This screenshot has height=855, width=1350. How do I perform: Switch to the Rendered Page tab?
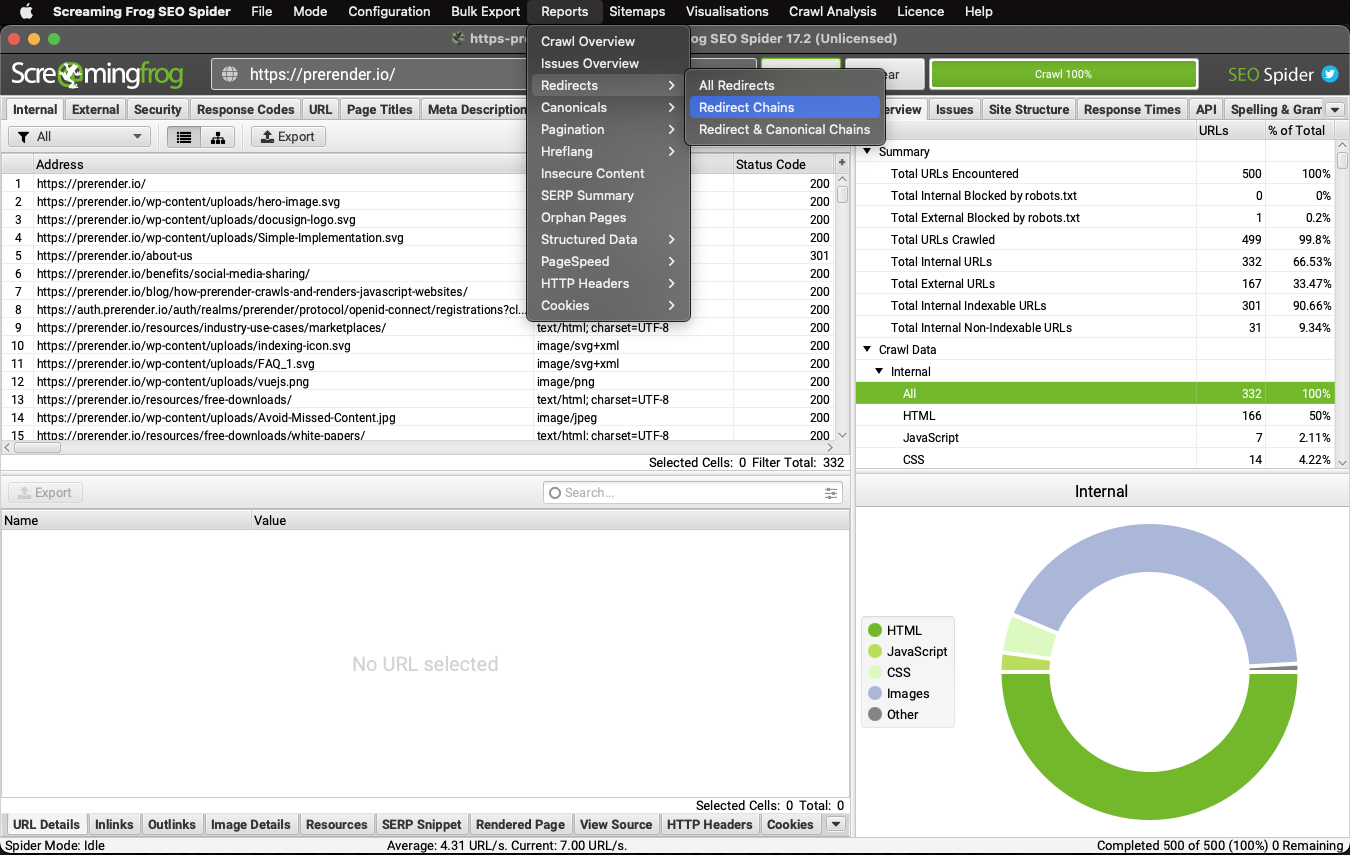click(520, 825)
